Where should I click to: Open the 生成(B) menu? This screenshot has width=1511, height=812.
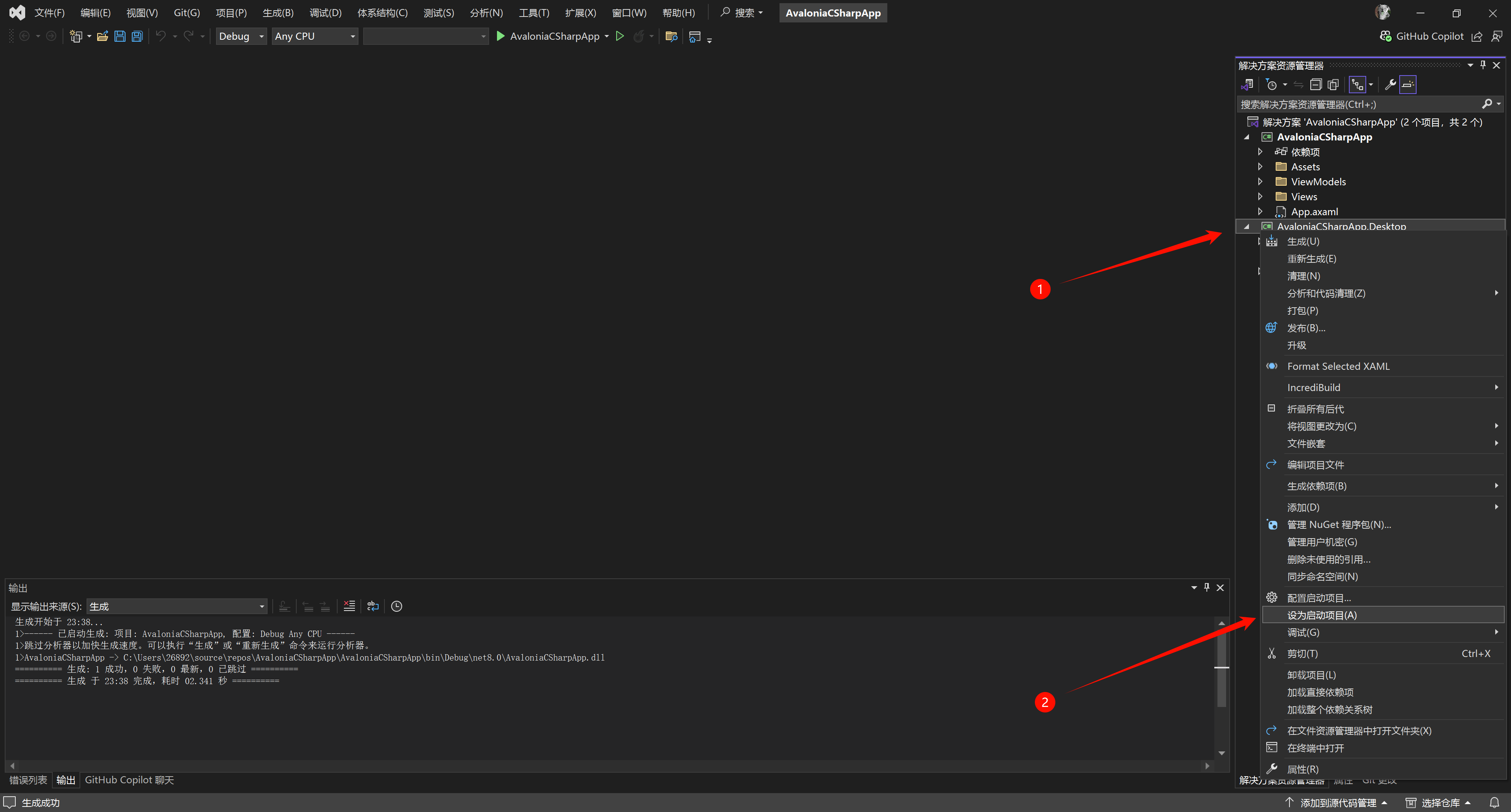tap(278, 13)
